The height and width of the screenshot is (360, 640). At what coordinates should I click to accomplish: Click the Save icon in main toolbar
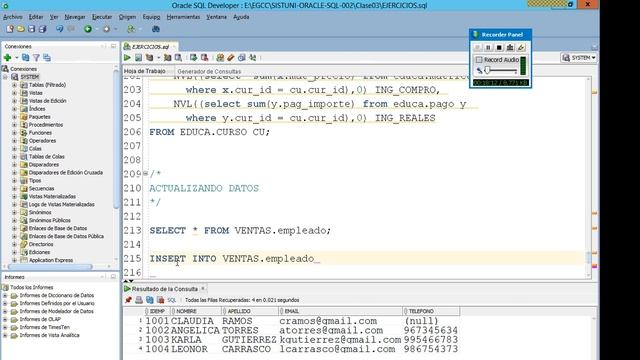tap(31, 29)
